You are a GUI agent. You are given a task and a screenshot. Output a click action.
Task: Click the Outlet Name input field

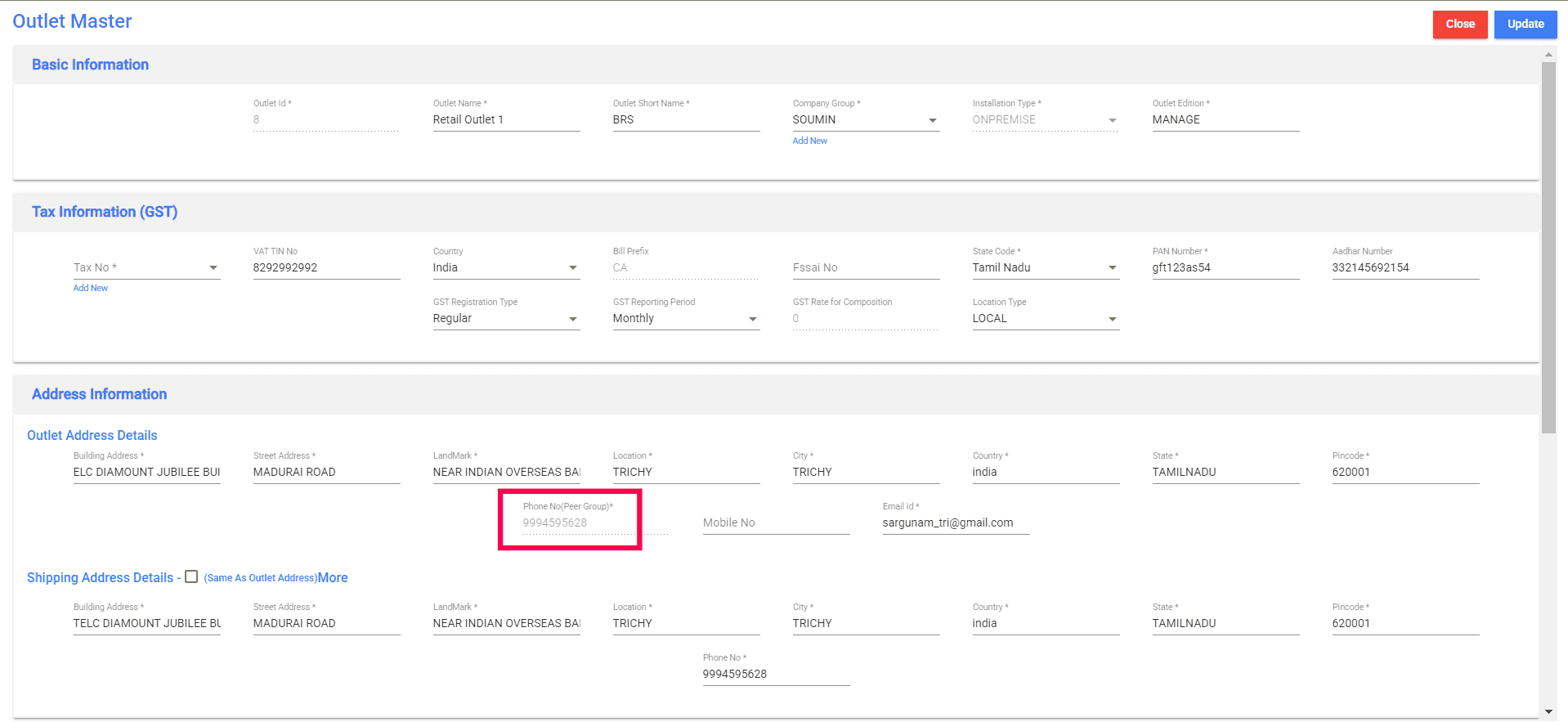(x=505, y=120)
